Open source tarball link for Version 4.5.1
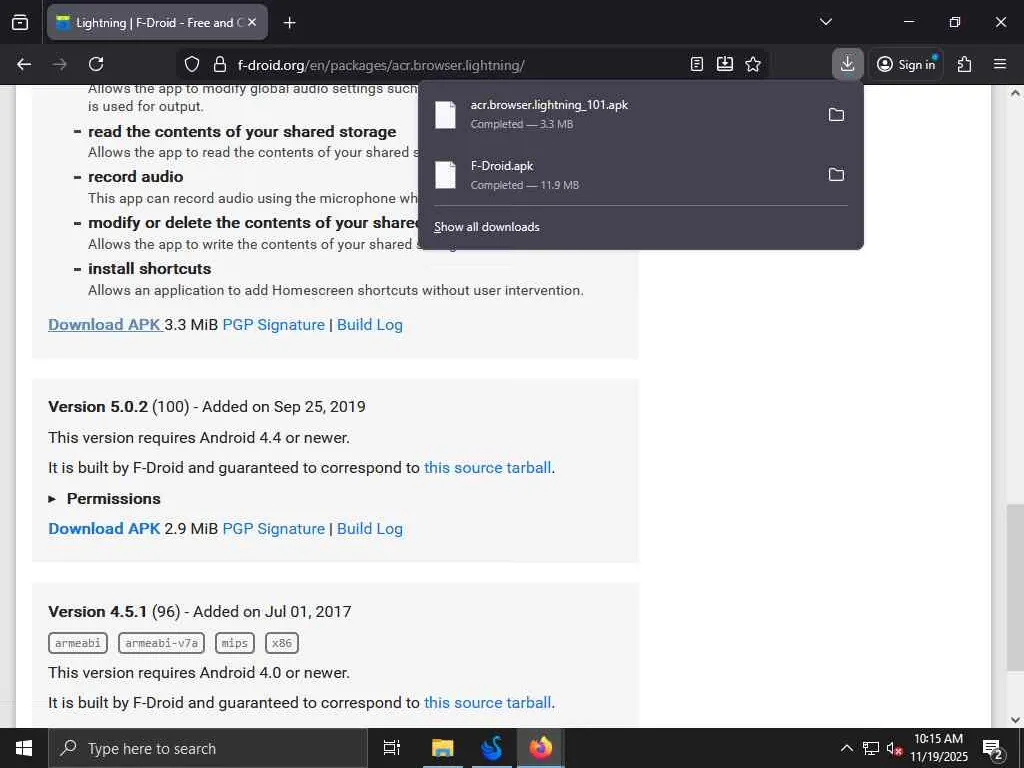The height and width of the screenshot is (768, 1024). pyautogui.click(x=488, y=703)
